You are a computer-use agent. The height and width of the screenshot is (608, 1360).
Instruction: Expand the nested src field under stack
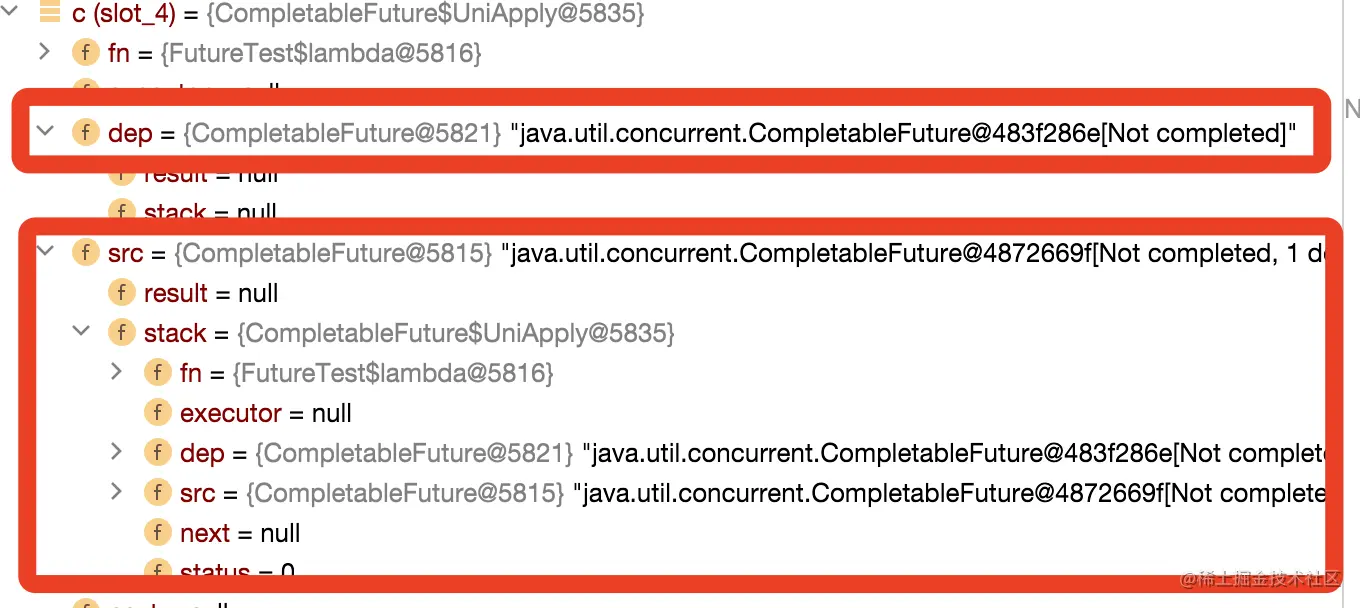117,492
